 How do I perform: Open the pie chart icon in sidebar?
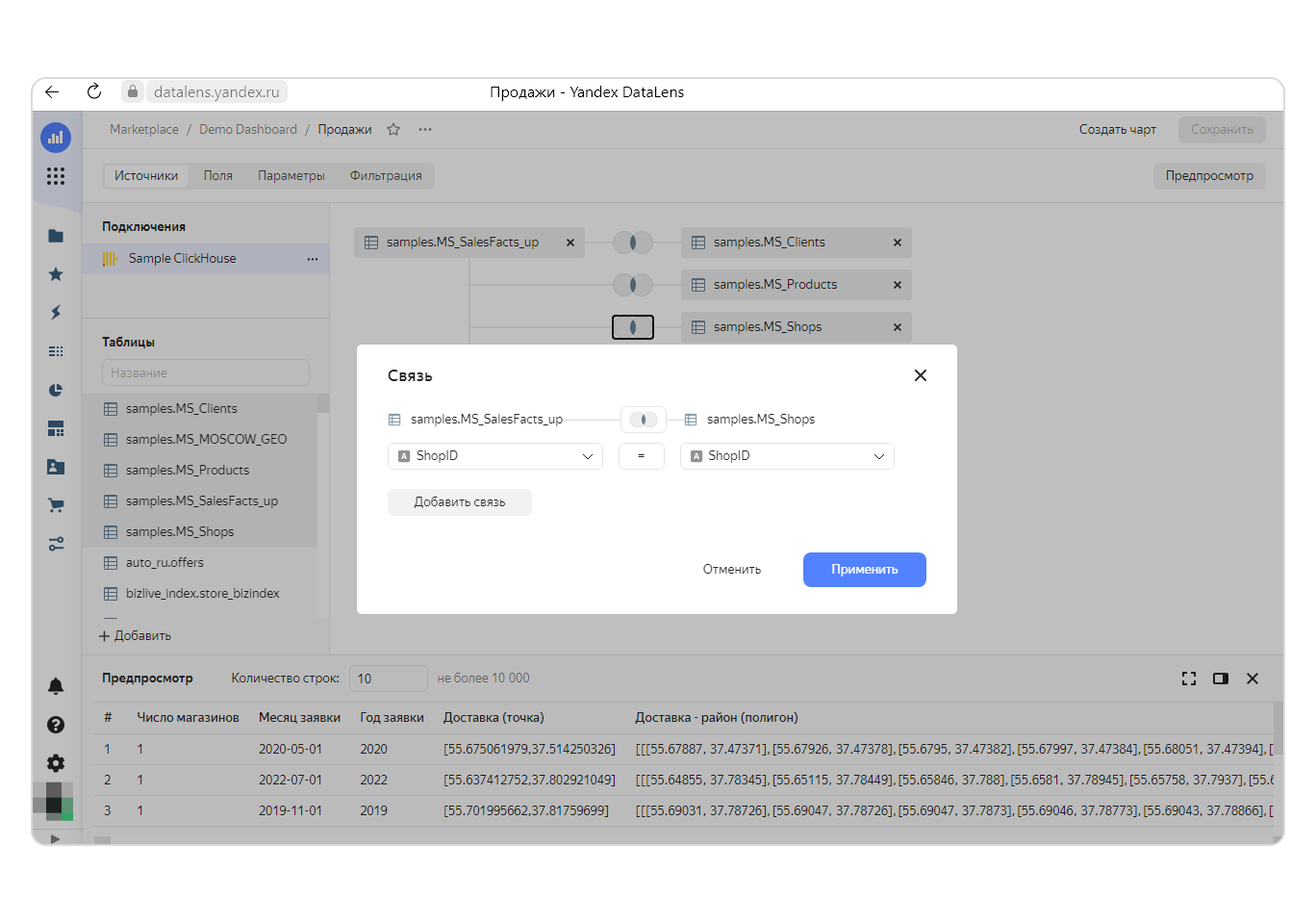[x=56, y=390]
